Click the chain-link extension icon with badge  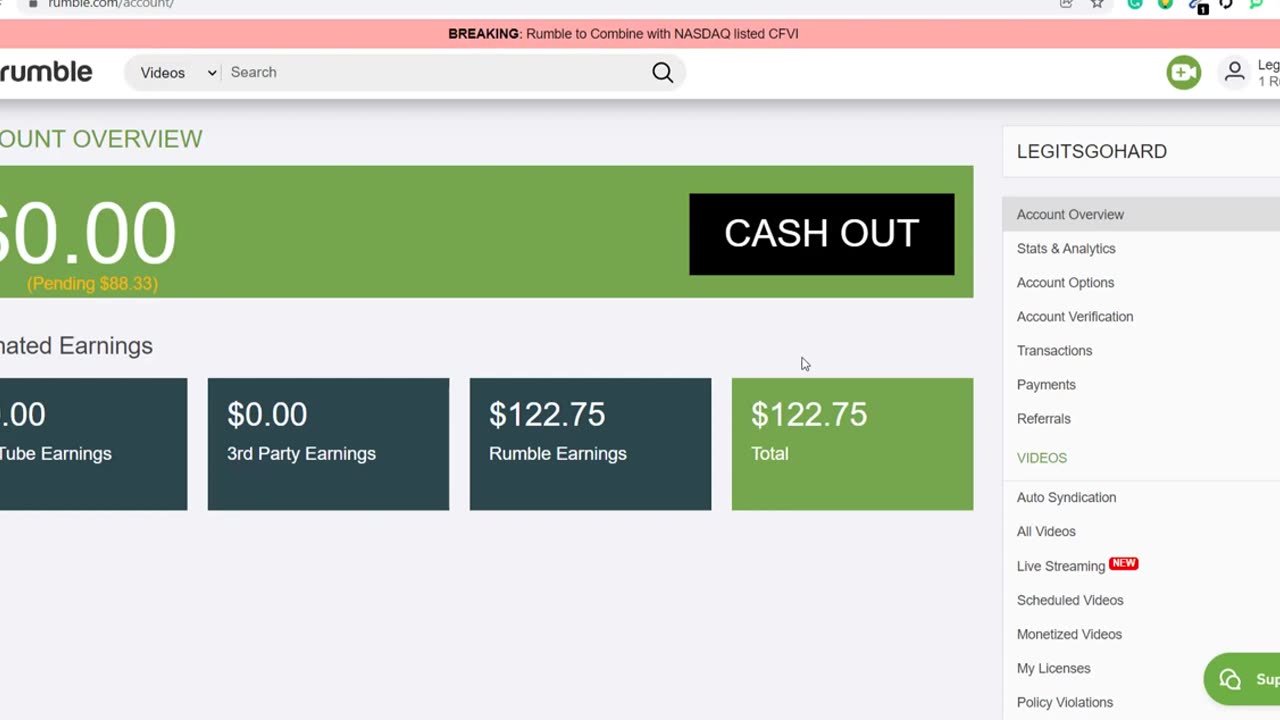point(1197,5)
